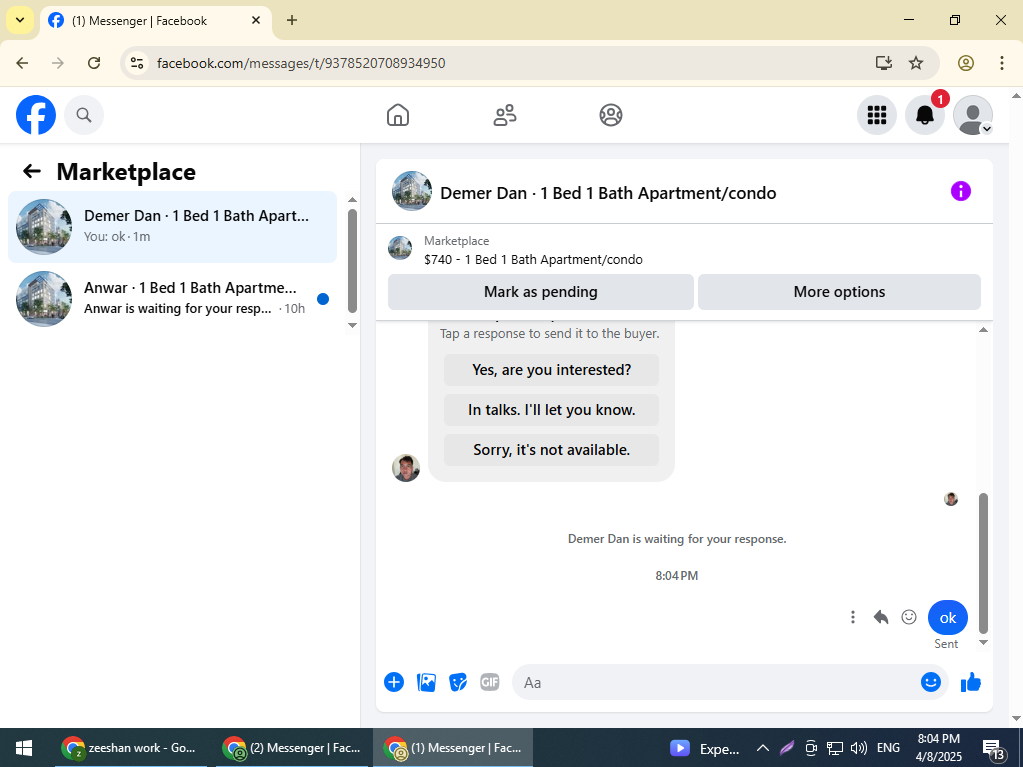Go to the Home feed icon
1023x767 pixels.
coord(398,115)
